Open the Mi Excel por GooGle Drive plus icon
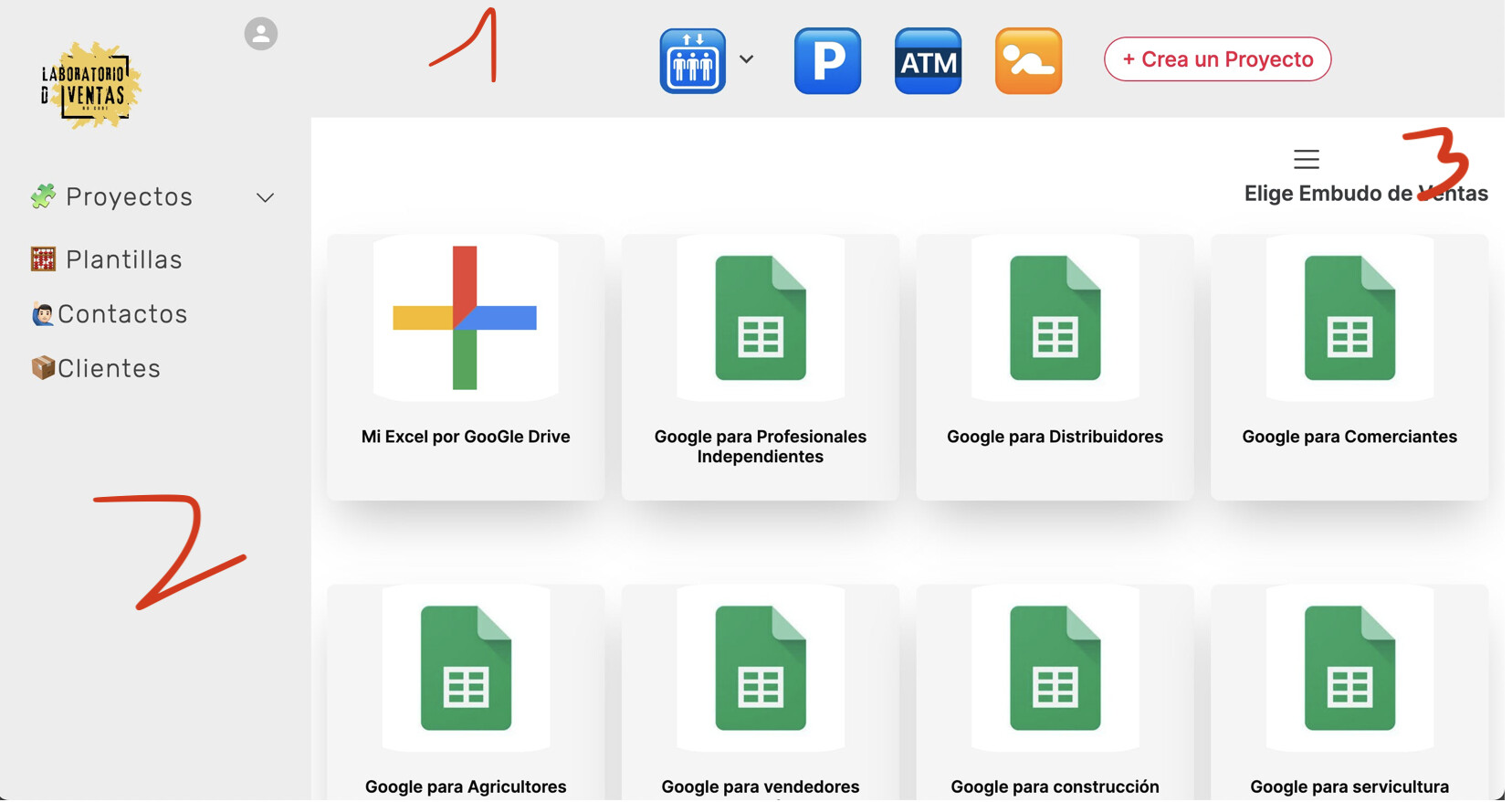 point(465,318)
